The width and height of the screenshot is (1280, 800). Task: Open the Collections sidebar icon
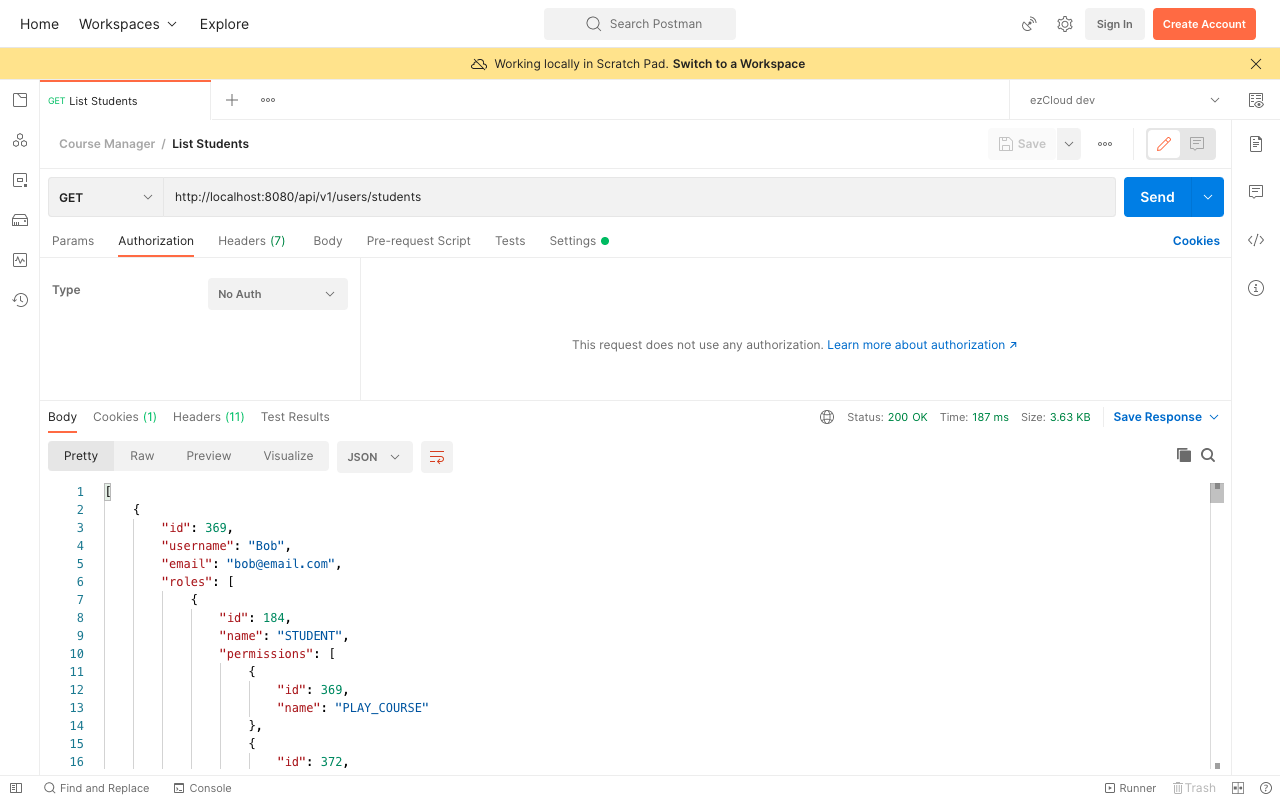[x=20, y=100]
